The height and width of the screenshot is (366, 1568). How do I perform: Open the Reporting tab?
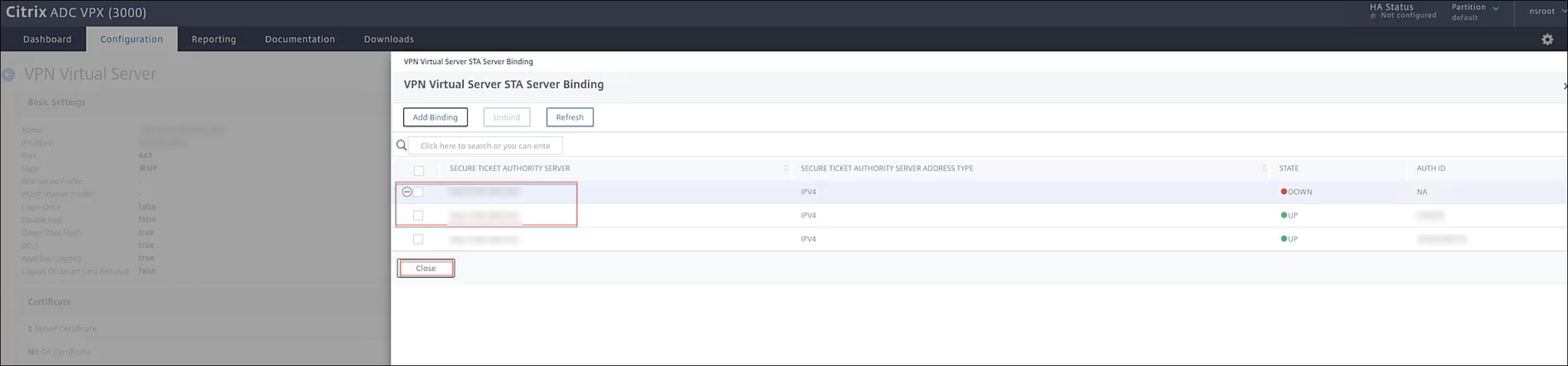(214, 40)
